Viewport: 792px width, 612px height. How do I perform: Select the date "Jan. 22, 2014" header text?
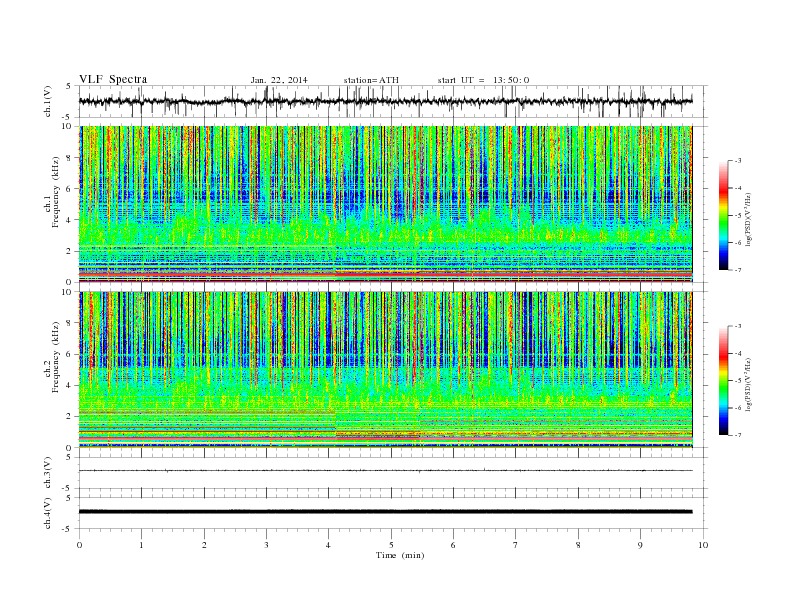click(x=279, y=80)
